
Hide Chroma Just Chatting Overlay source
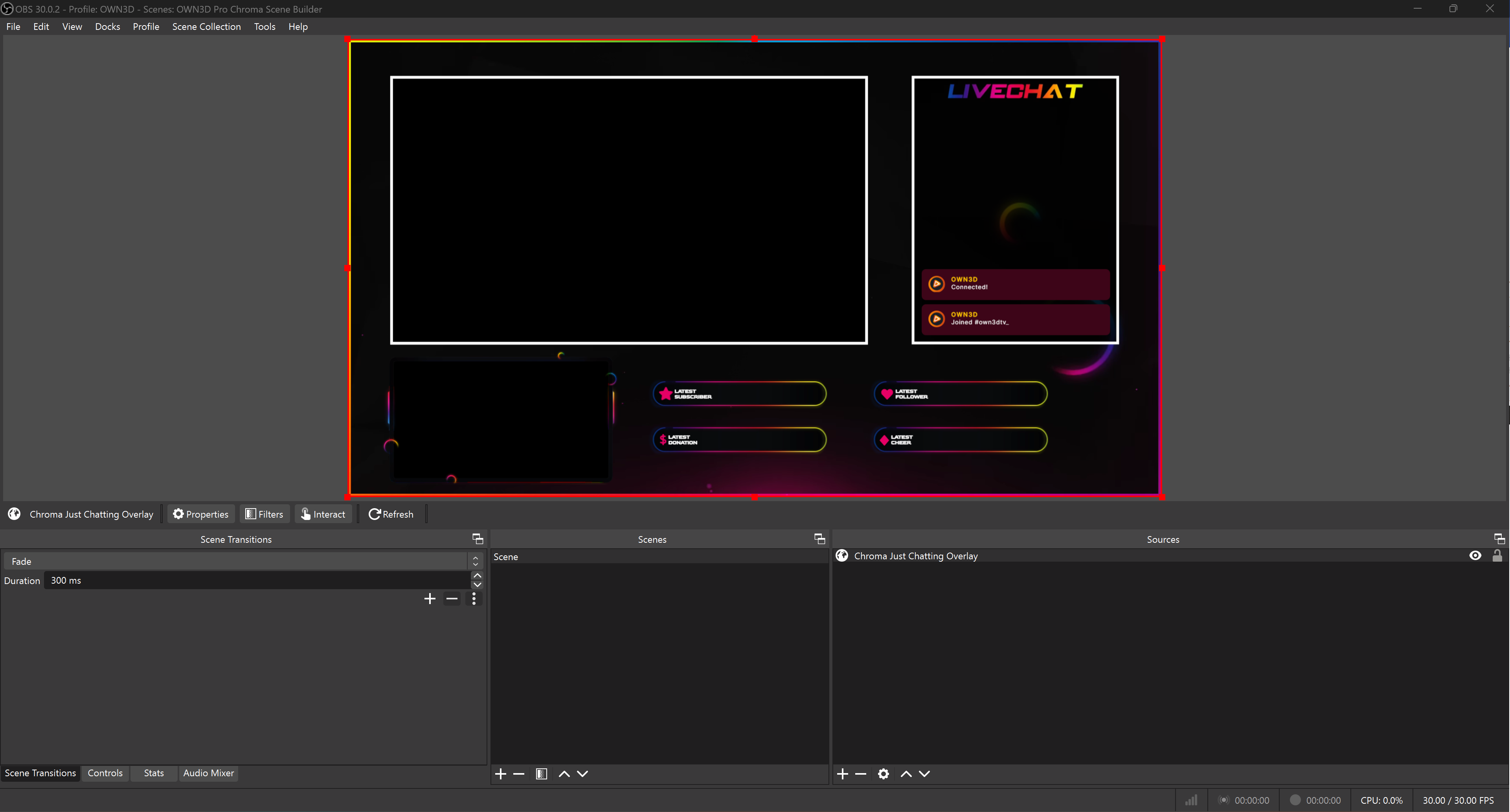click(1475, 556)
